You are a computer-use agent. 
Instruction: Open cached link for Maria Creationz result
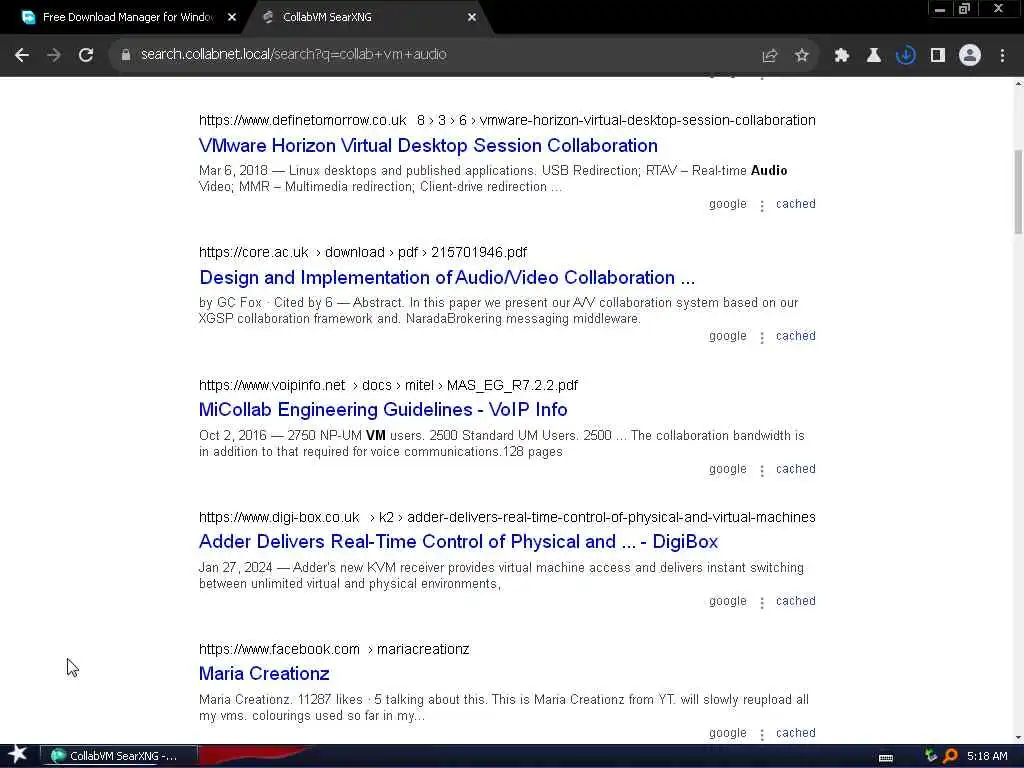pos(795,733)
